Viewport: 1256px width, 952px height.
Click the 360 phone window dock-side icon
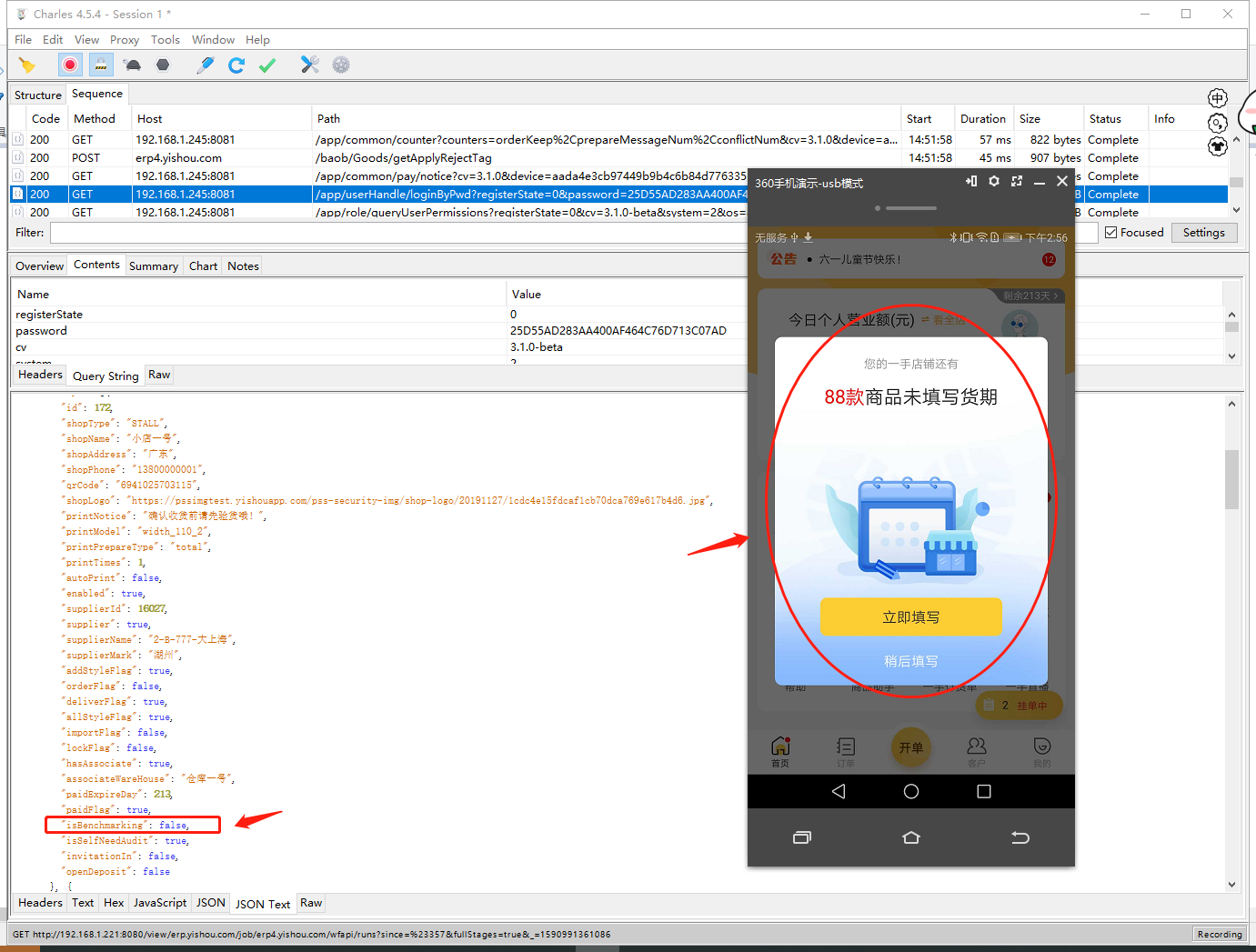pos(971,182)
